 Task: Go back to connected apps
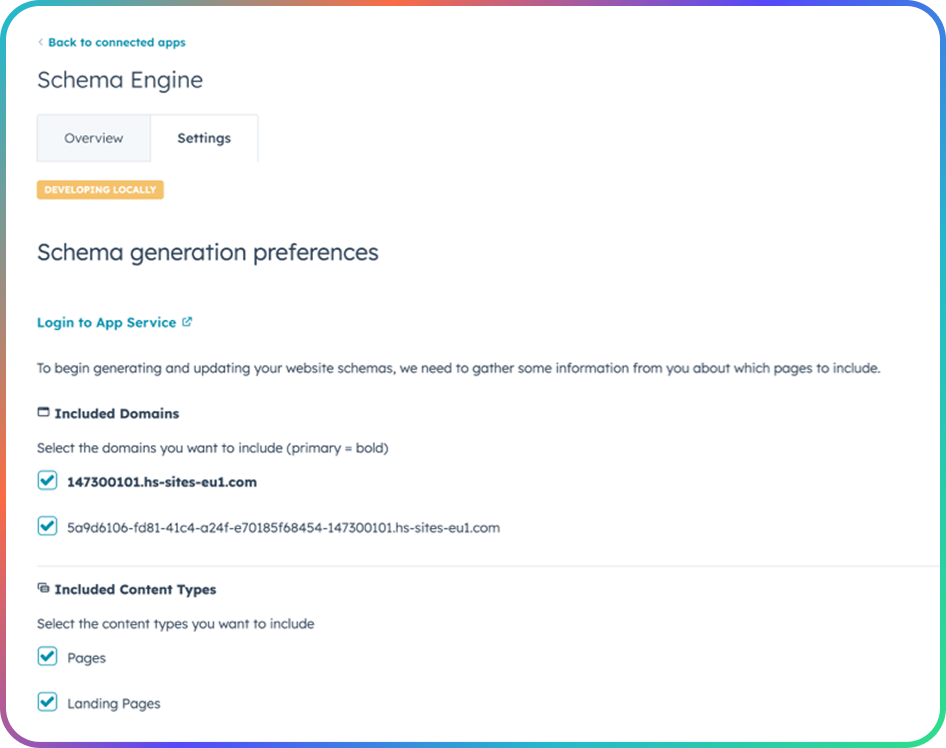(116, 43)
